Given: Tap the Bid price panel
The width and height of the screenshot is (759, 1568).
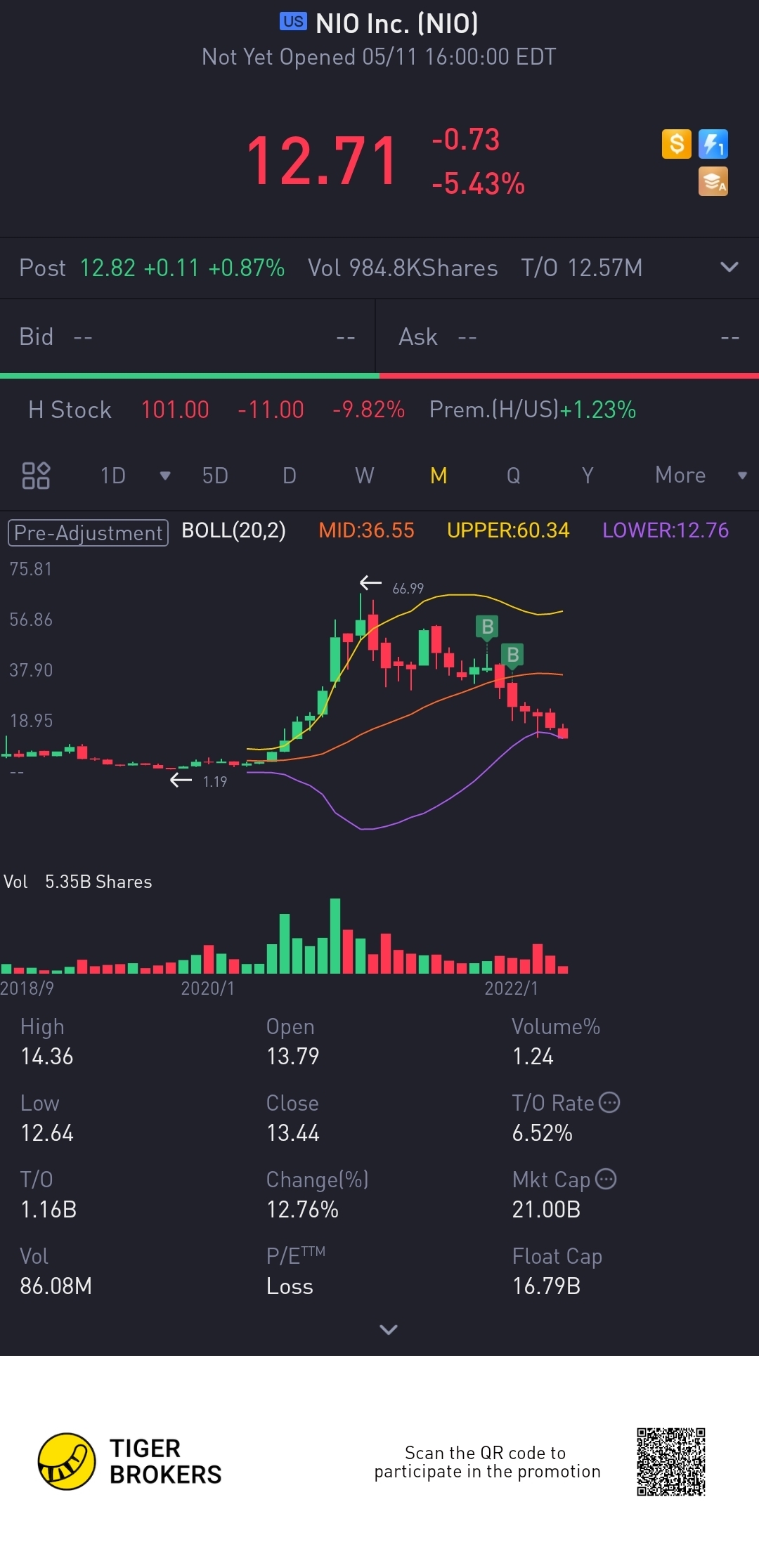Looking at the screenshot, I should click(x=188, y=337).
